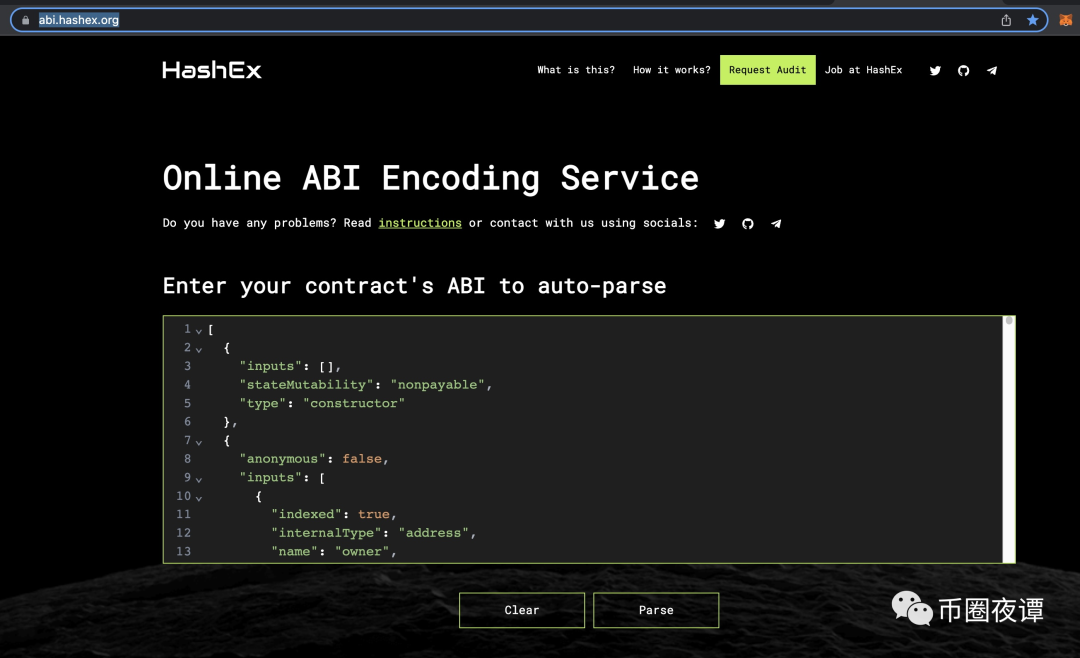Click the Request Audit button
This screenshot has width=1080, height=658.
767,70
